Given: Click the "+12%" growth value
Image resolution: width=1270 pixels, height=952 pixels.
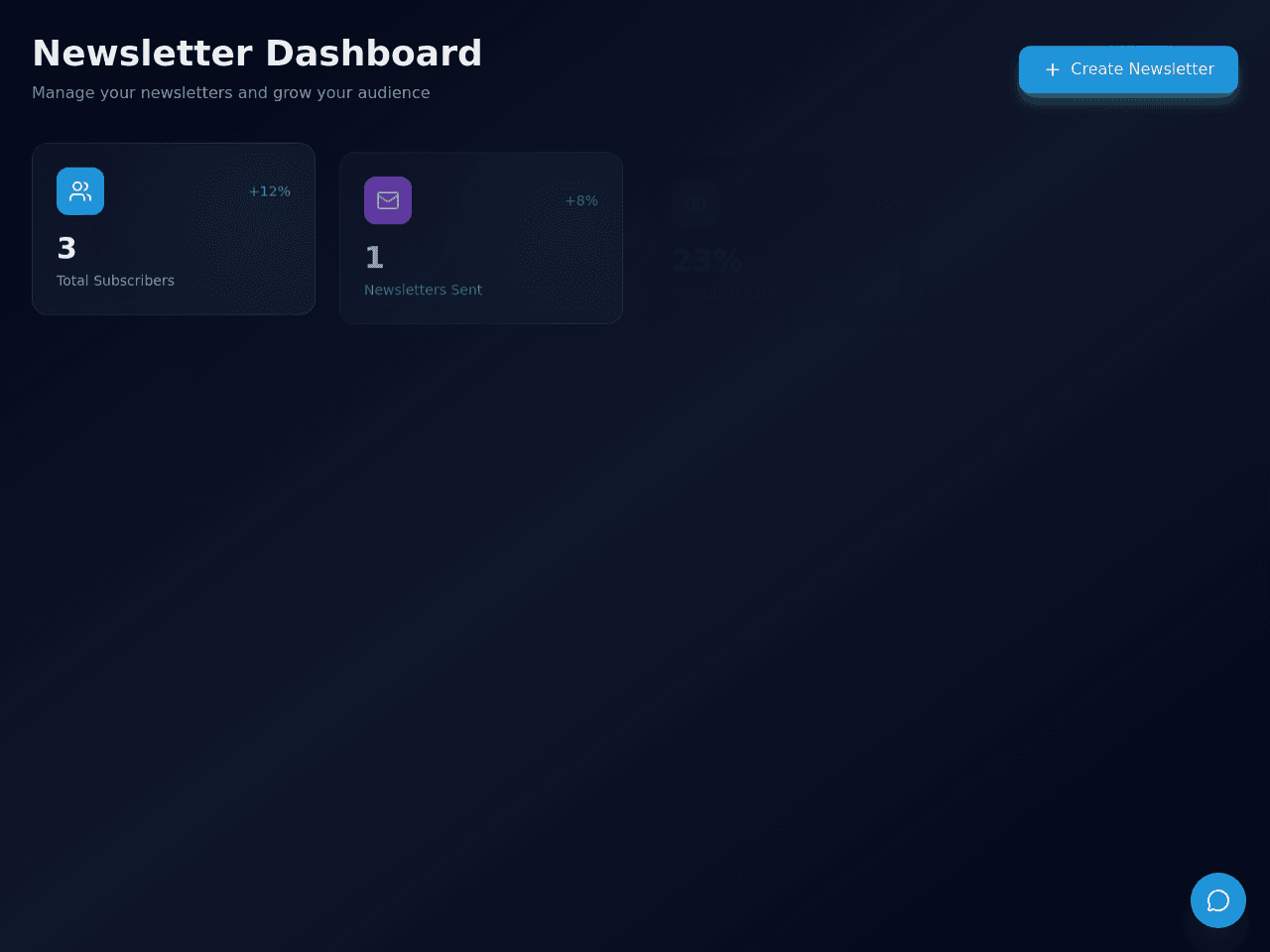Looking at the screenshot, I should 269,191.
